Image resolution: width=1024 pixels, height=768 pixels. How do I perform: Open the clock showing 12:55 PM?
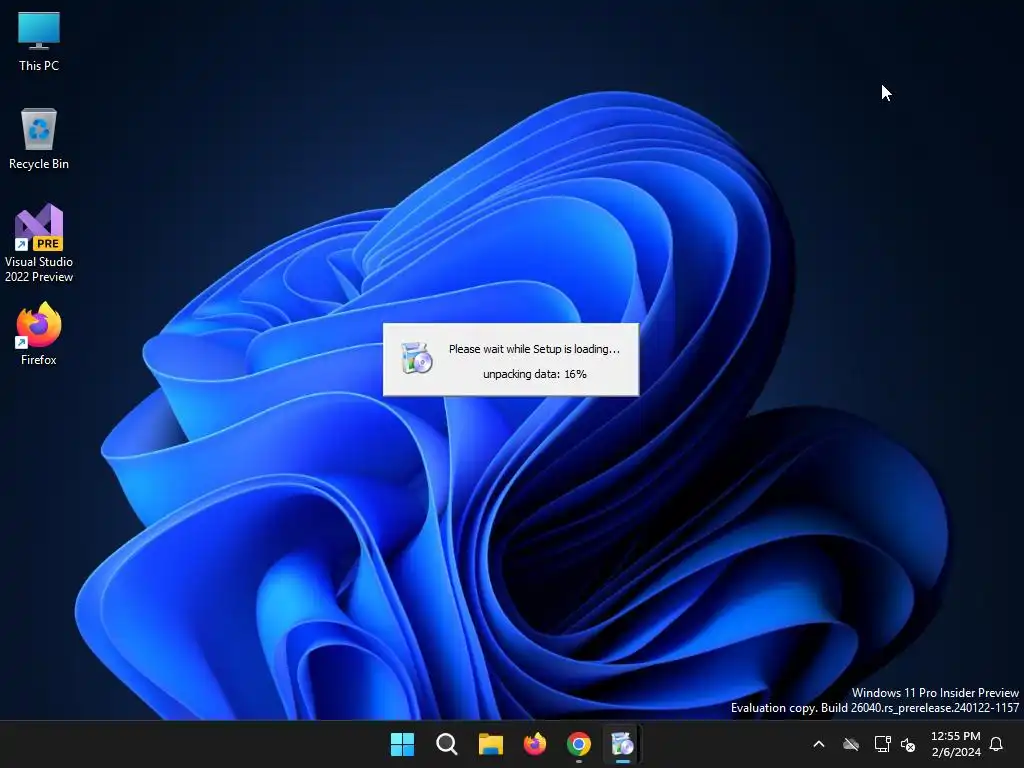955,744
